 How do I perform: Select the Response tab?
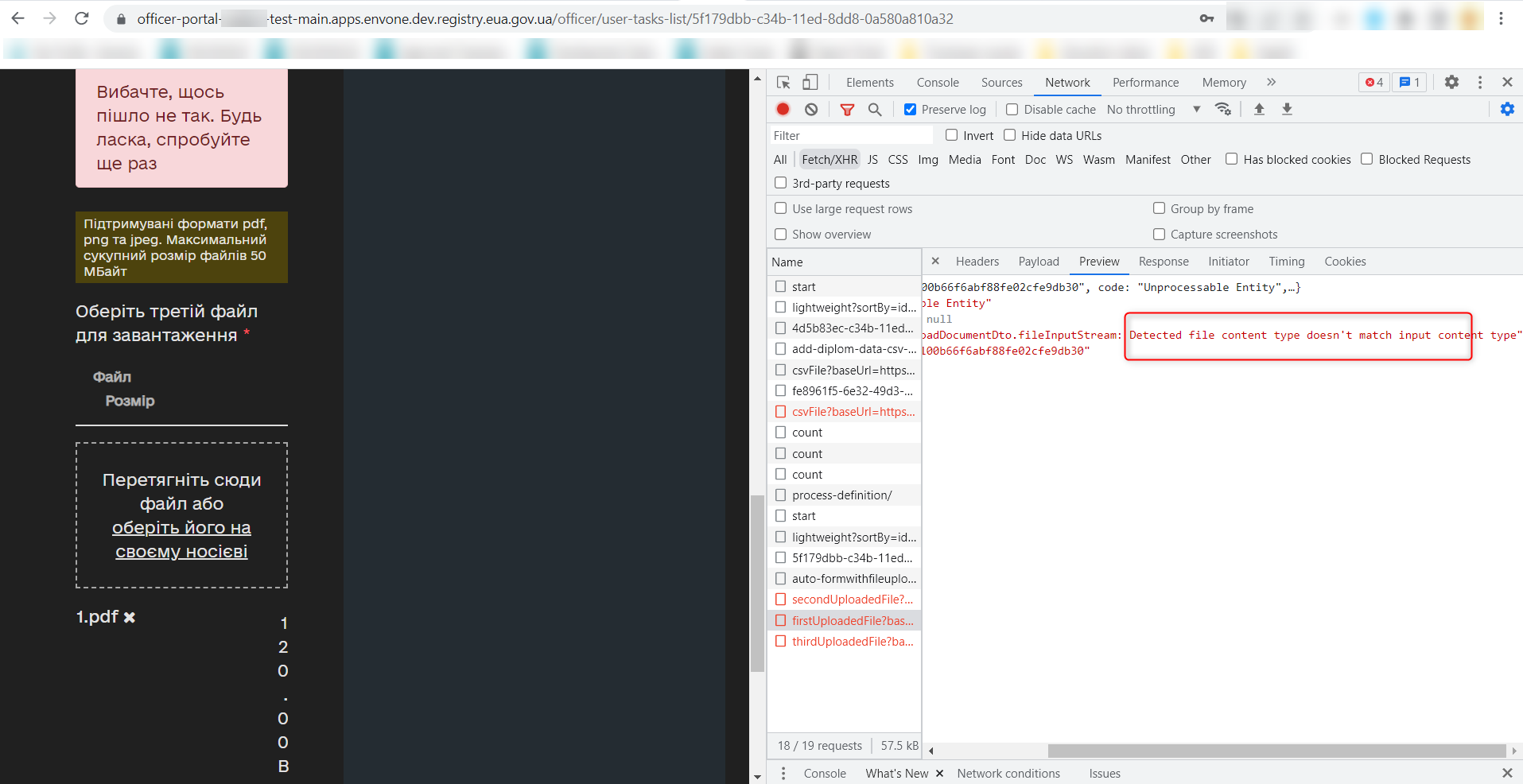[x=1164, y=261]
